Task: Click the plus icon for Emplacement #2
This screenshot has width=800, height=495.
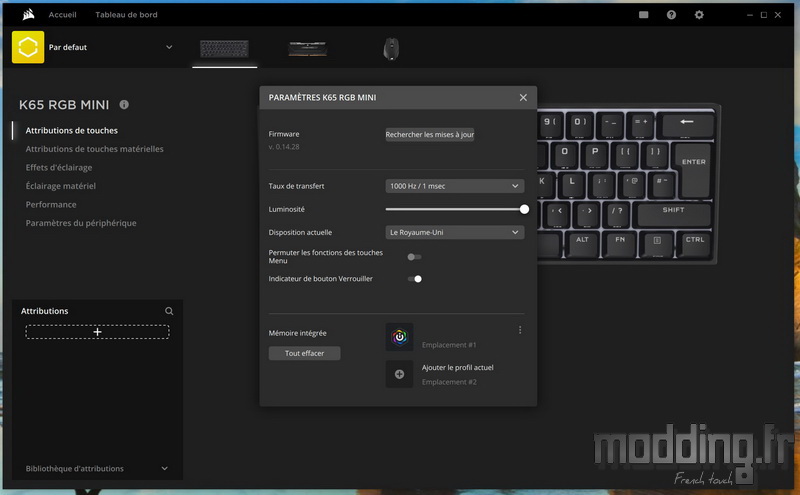Action: (x=399, y=374)
